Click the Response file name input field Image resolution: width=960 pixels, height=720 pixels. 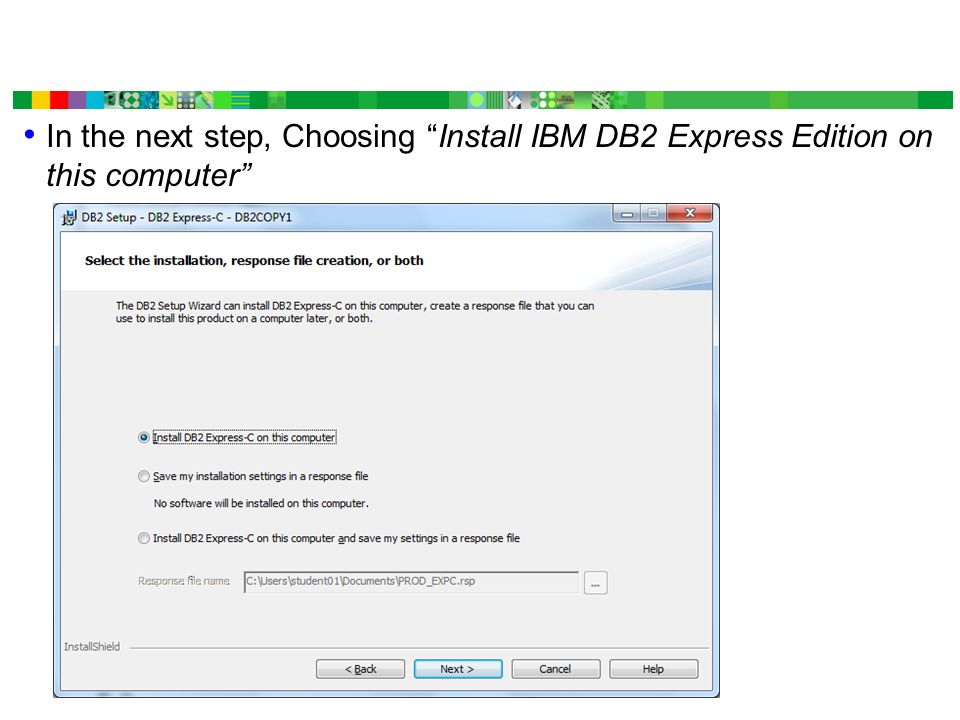click(411, 582)
